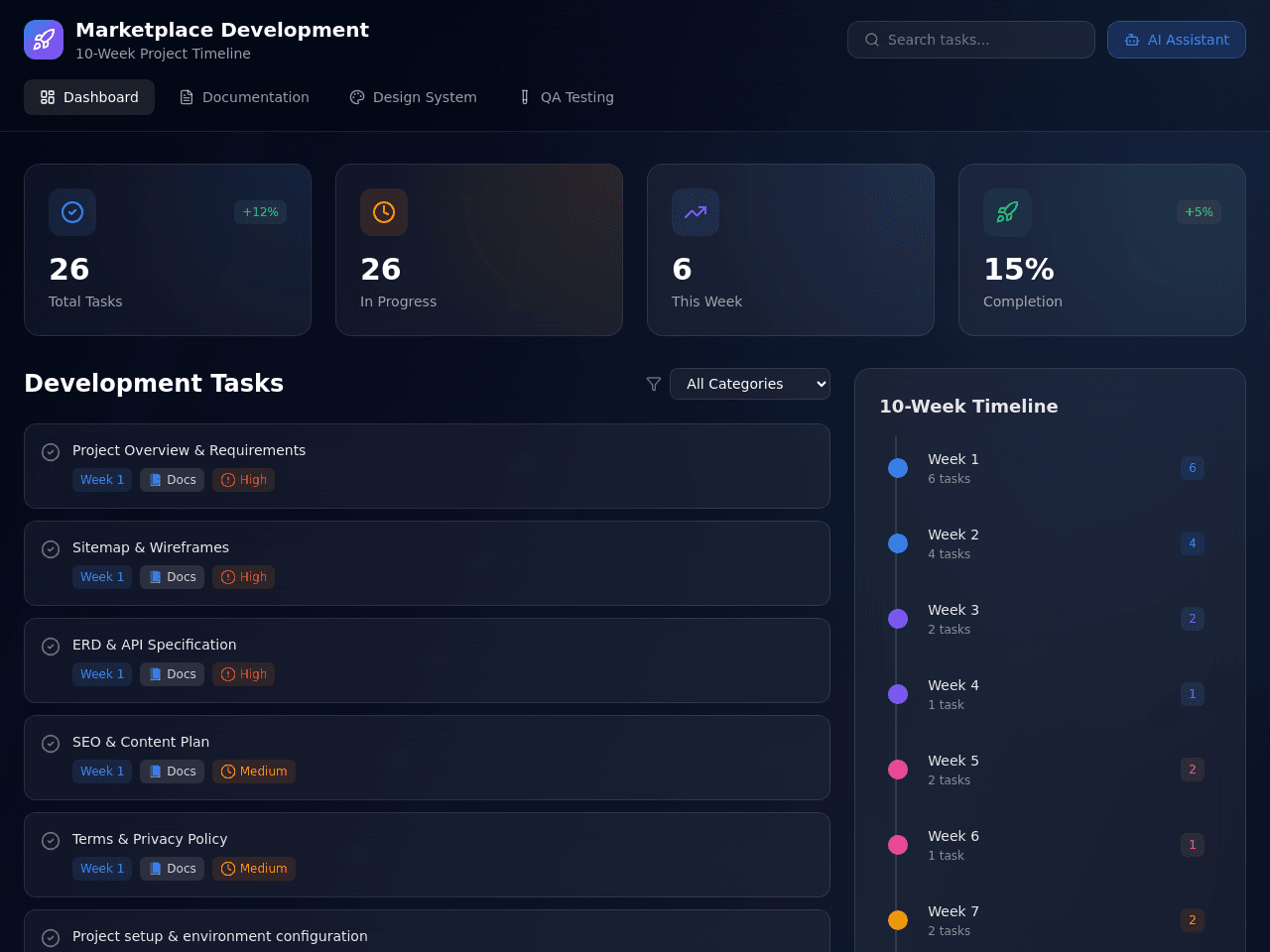The width and height of the screenshot is (1270, 952).
Task: Click the QA Testing test-tube icon
Action: click(525, 97)
